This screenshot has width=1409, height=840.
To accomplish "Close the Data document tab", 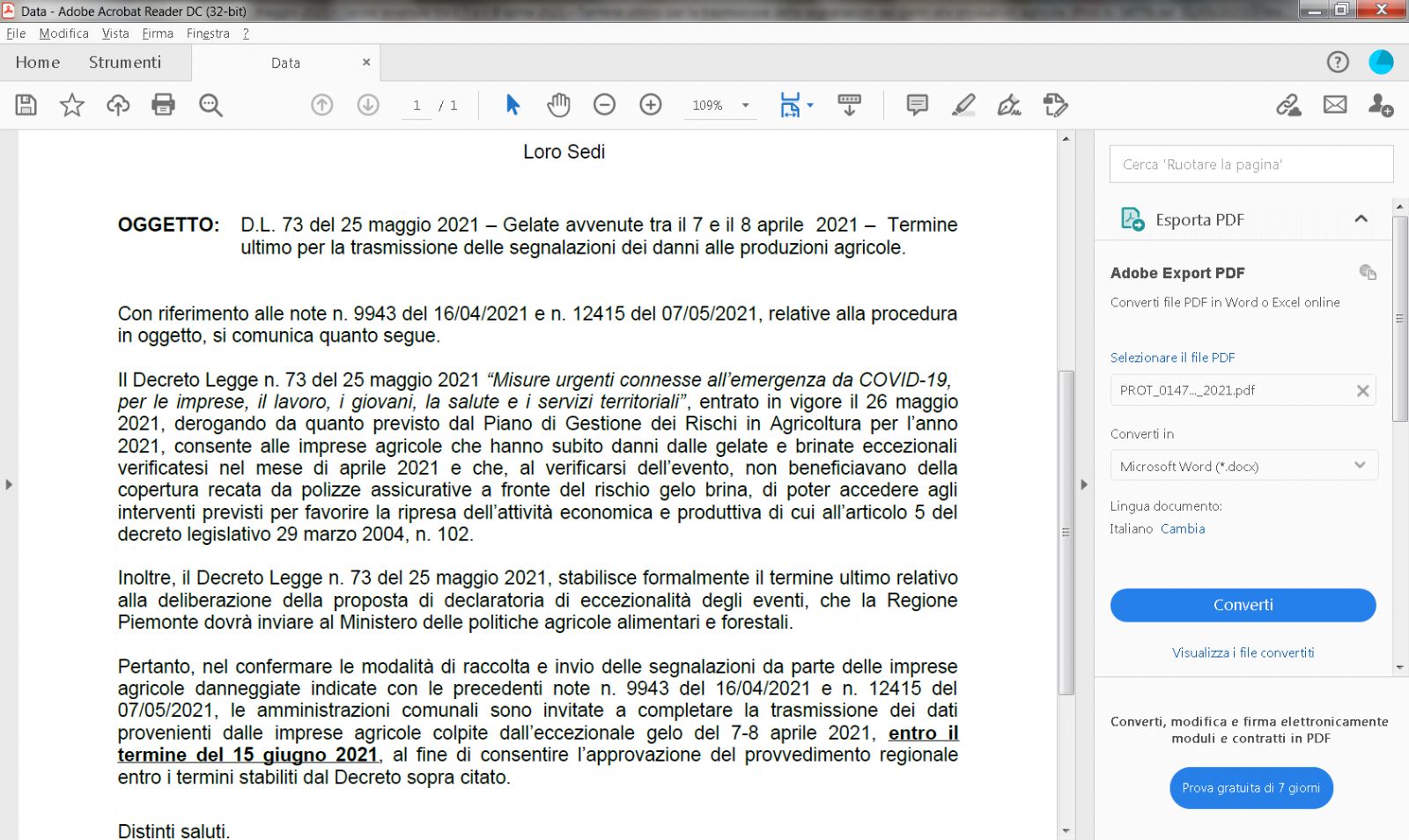I will [x=366, y=62].
